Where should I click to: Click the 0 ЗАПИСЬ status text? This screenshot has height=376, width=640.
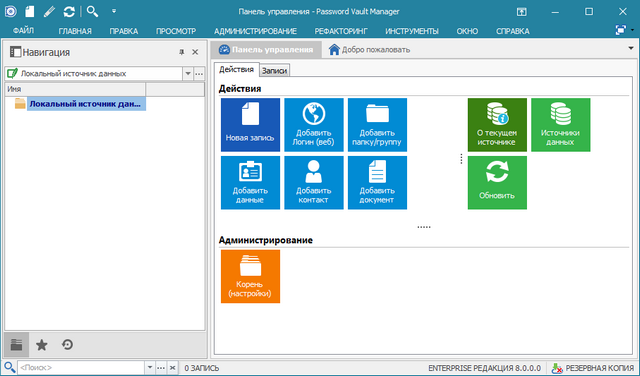click(x=202, y=368)
